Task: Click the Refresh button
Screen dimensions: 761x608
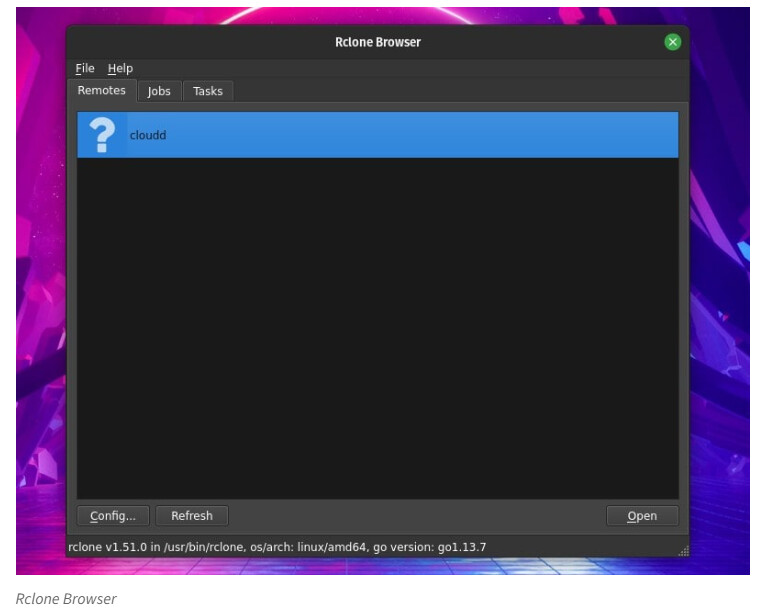Action: tap(192, 516)
